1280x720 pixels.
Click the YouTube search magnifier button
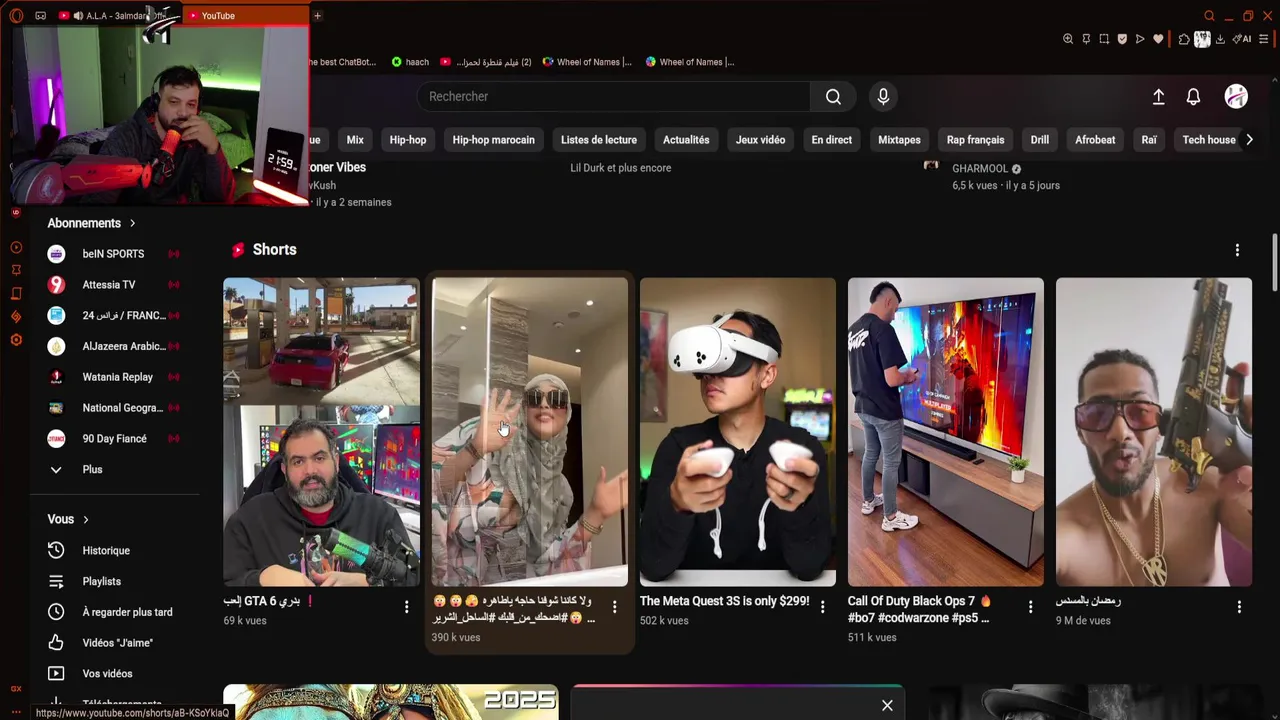pos(833,97)
